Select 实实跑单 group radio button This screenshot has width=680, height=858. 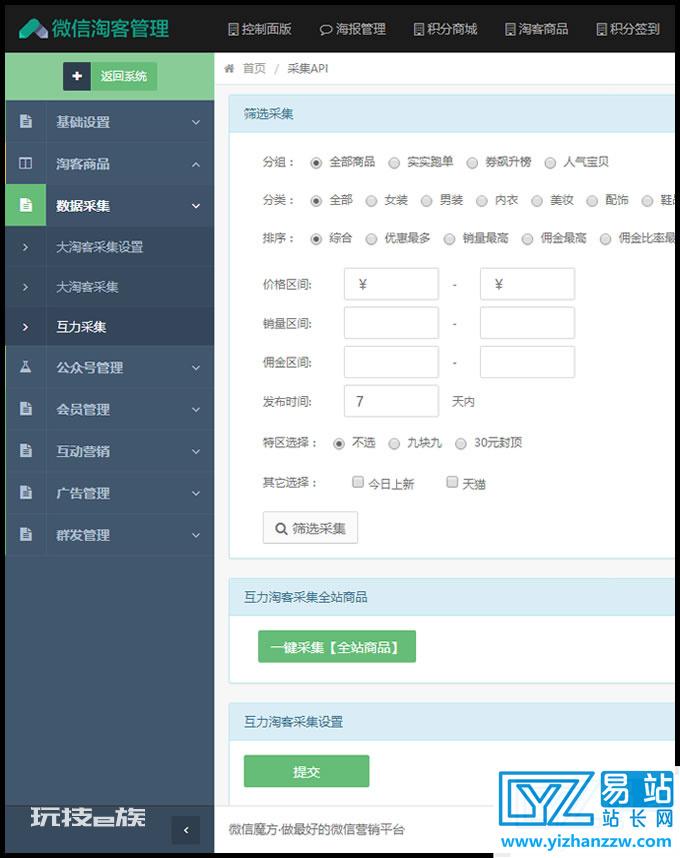coord(394,163)
